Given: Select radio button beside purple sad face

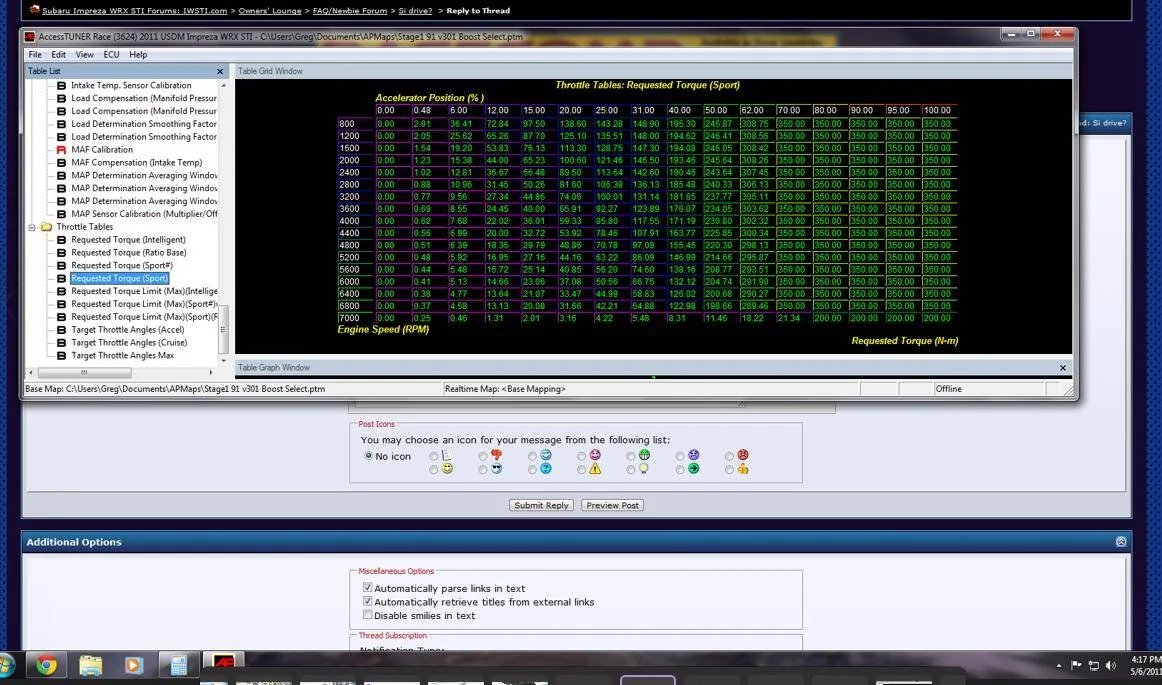Looking at the screenshot, I should pos(680,457).
